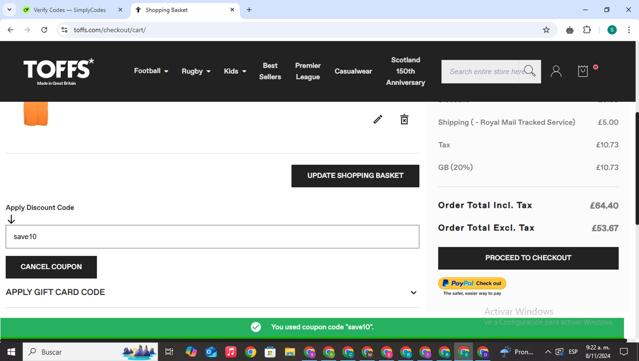Open the account user icon
639x361 pixels.
556,71
